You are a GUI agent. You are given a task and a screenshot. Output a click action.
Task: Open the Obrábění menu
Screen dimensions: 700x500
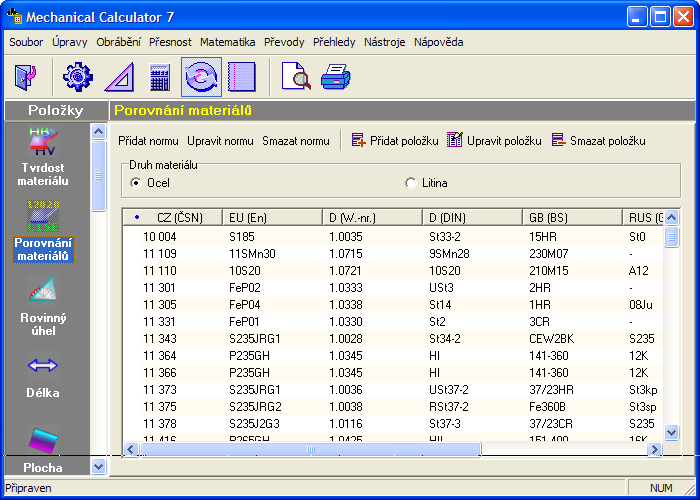coord(118,42)
